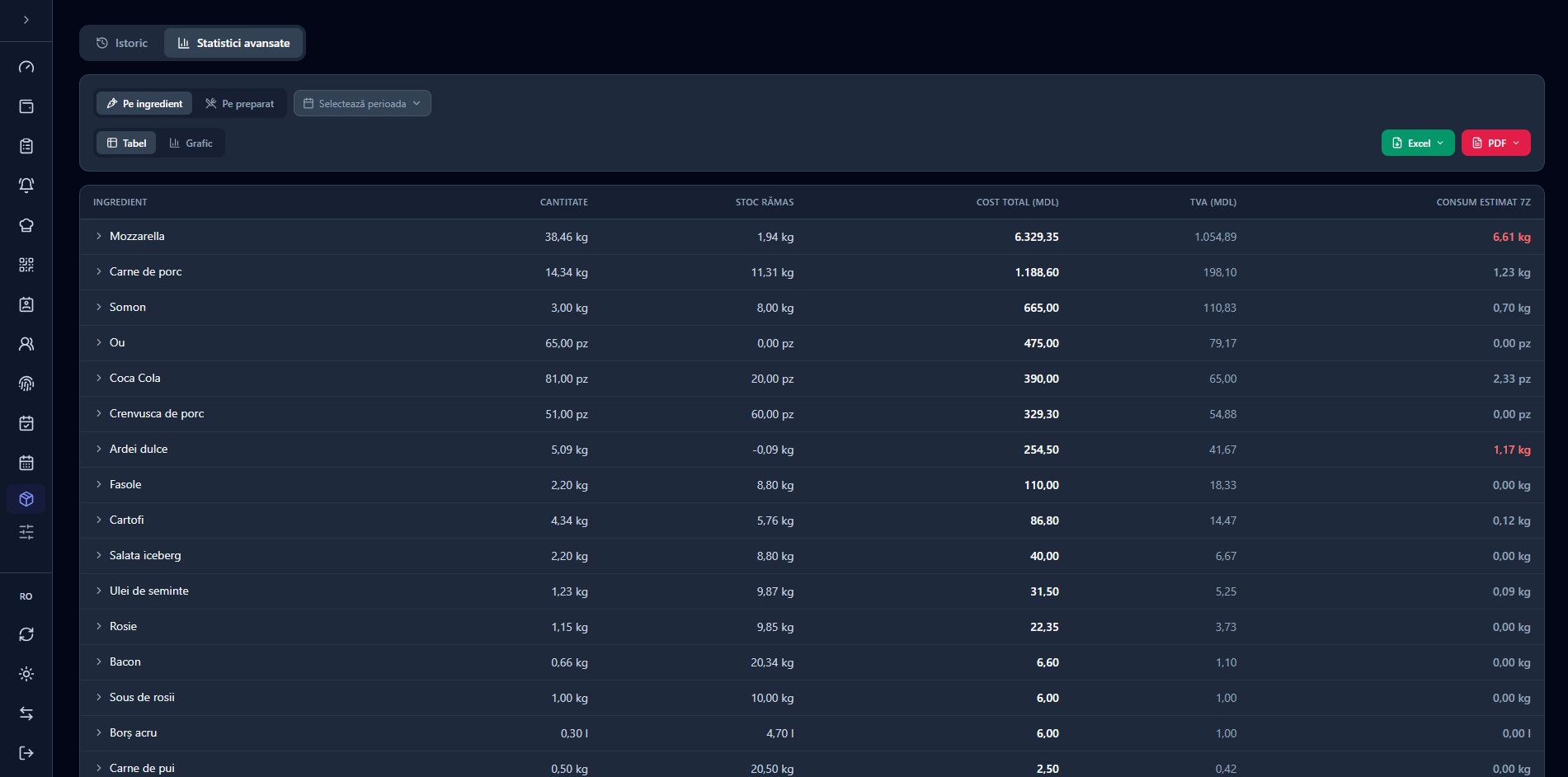The image size is (1568, 777).
Task: Expand the Coca Cola row chevron
Action: pos(99,378)
